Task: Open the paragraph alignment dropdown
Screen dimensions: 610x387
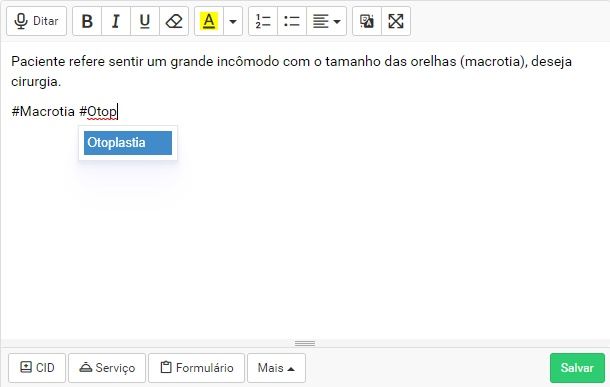Action: pyautogui.click(x=326, y=21)
